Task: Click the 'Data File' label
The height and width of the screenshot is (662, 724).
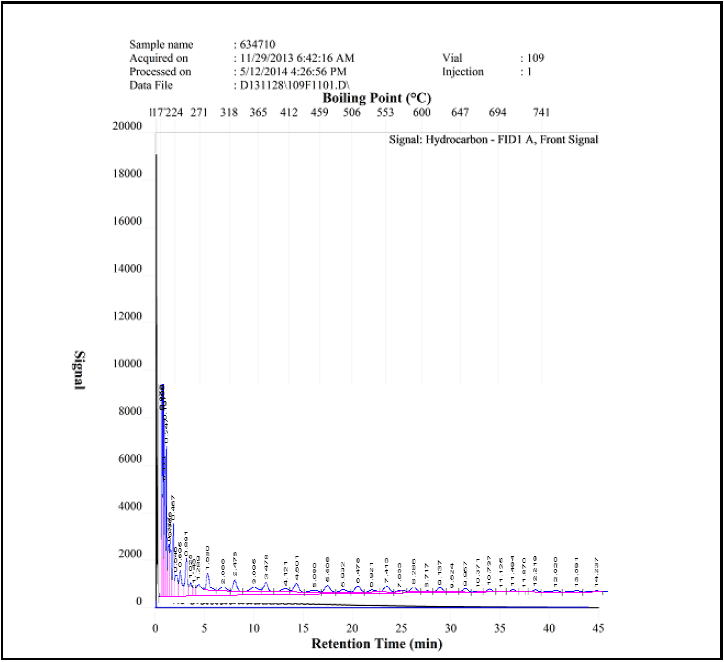Action: pyautogui.click(x=151, y=85)
